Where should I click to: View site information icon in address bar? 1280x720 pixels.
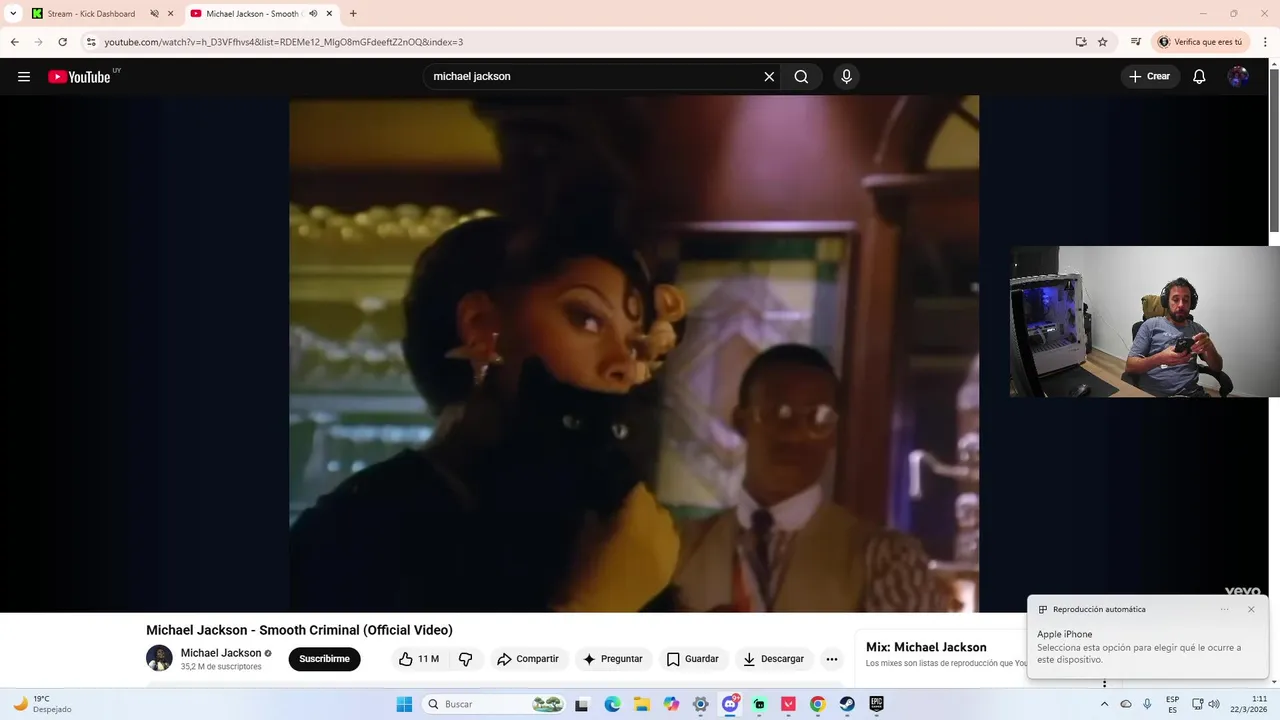[x=91, y=42]
